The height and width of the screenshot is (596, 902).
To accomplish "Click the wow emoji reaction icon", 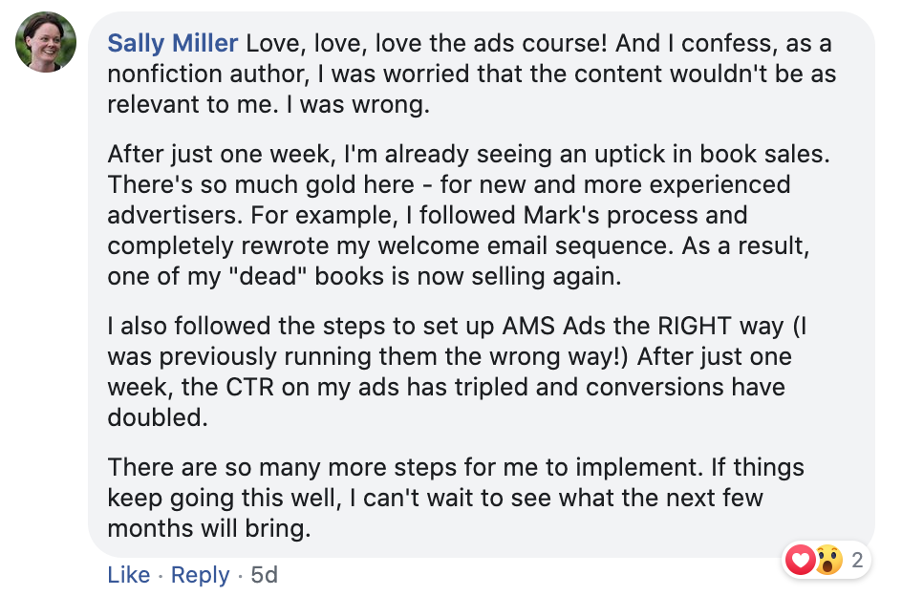I will [828, 560].
